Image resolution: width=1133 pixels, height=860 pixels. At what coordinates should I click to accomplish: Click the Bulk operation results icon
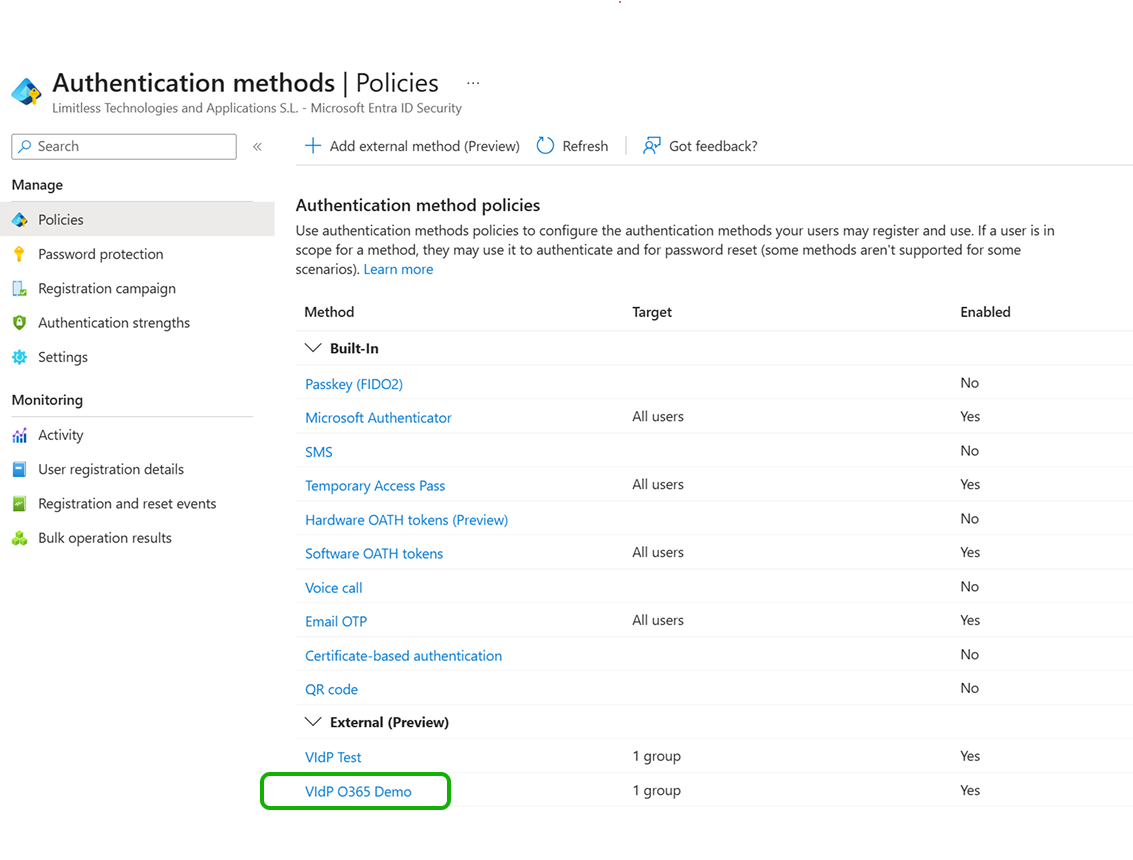click(x=20, y=538)
